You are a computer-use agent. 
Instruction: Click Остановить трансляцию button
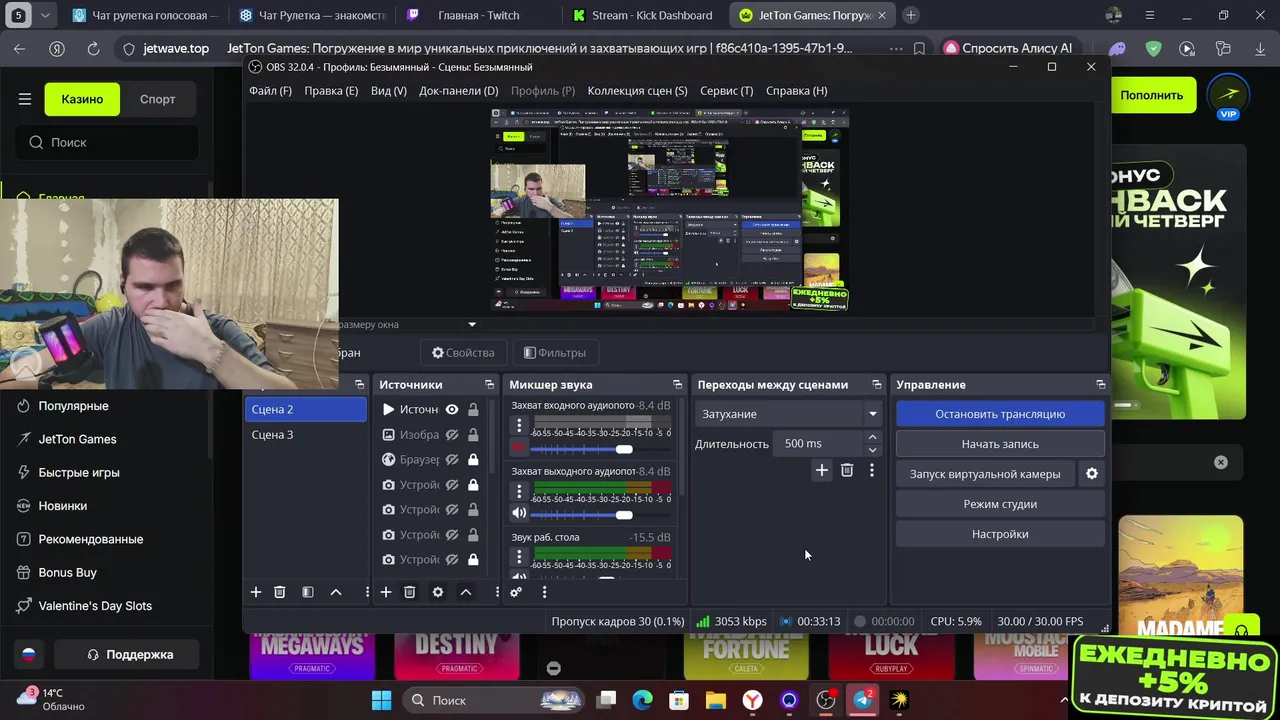(x=1000, y=414)
